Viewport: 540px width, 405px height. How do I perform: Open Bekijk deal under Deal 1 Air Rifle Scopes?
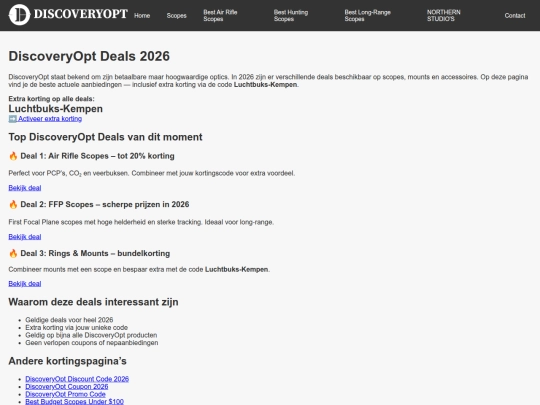tap(25, 188)
